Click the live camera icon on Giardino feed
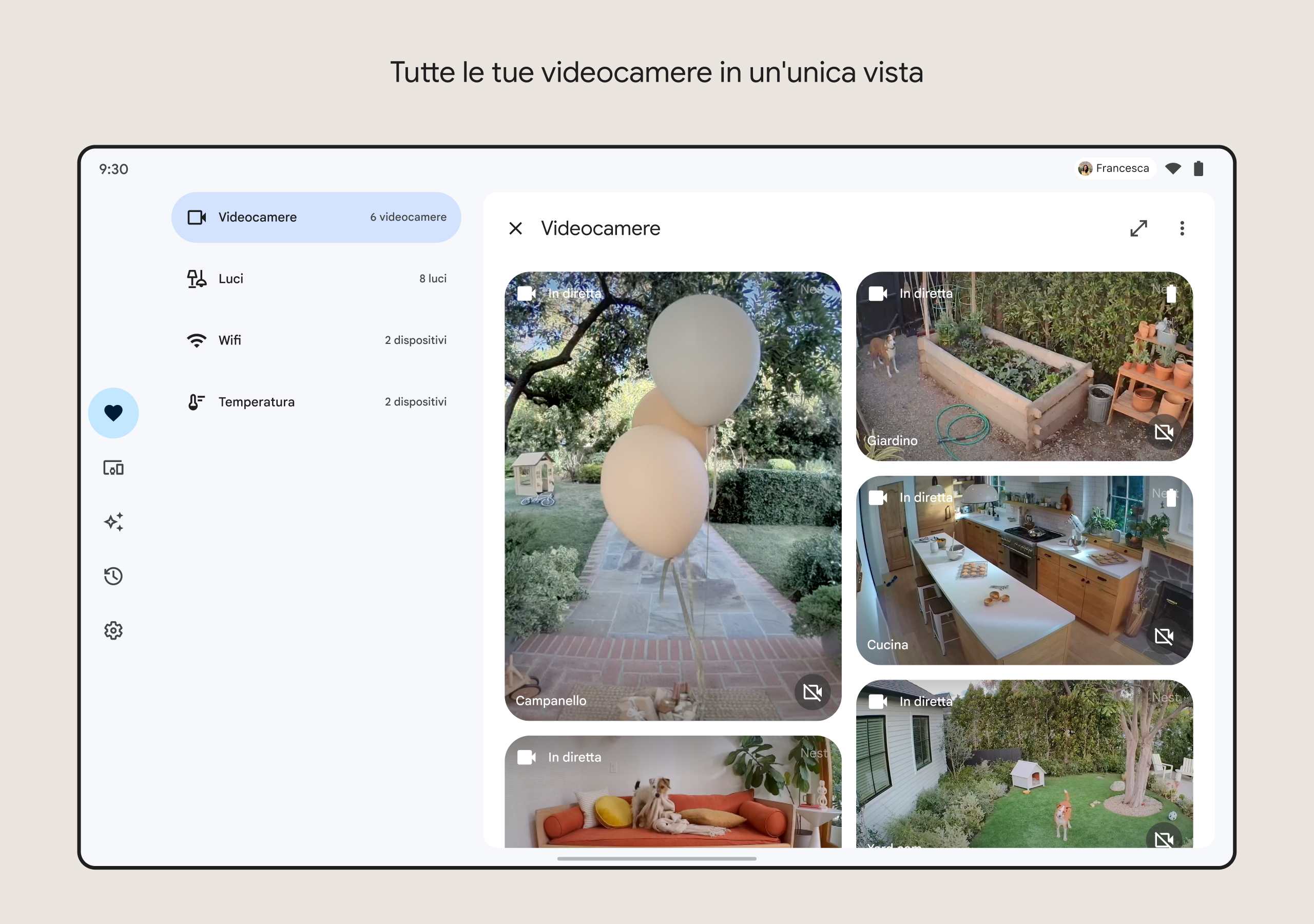Image resolution: width=1314 pixels, height=924 pixels. point(877,293)
